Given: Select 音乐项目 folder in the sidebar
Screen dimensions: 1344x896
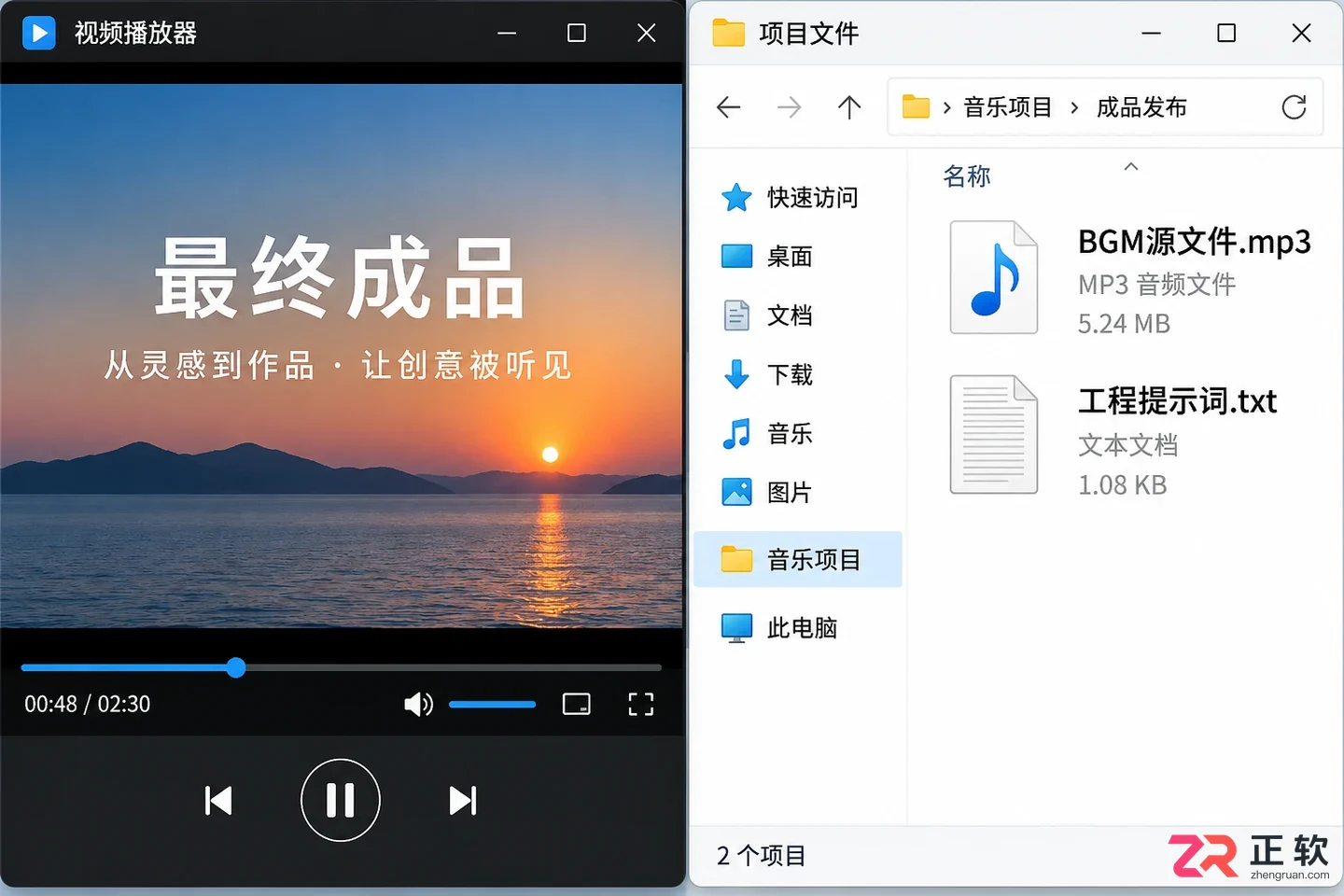Looking at the screenshot, I should (798, 559).
